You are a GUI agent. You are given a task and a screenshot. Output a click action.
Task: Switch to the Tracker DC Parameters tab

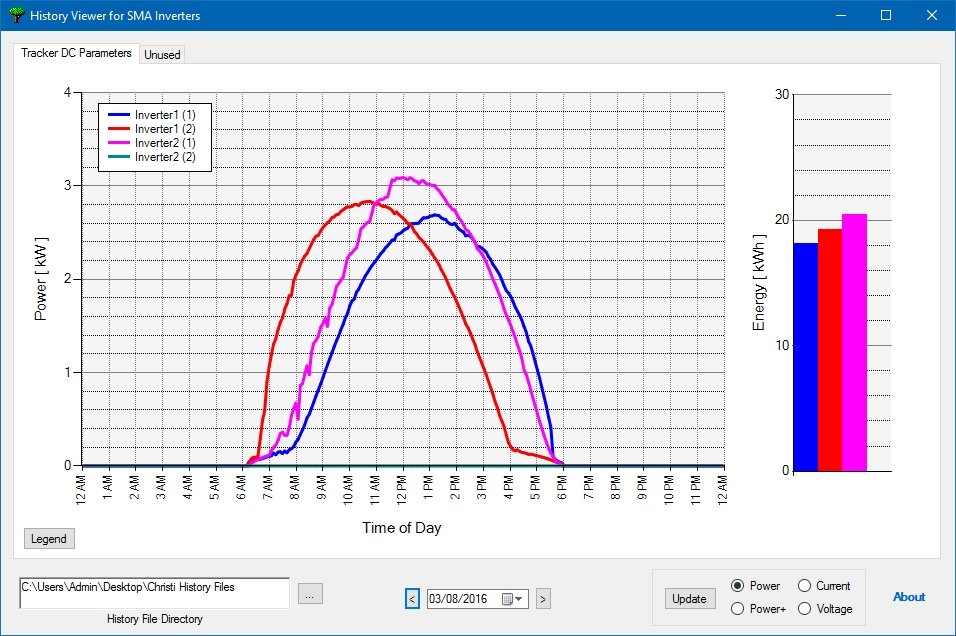point(76,53)
